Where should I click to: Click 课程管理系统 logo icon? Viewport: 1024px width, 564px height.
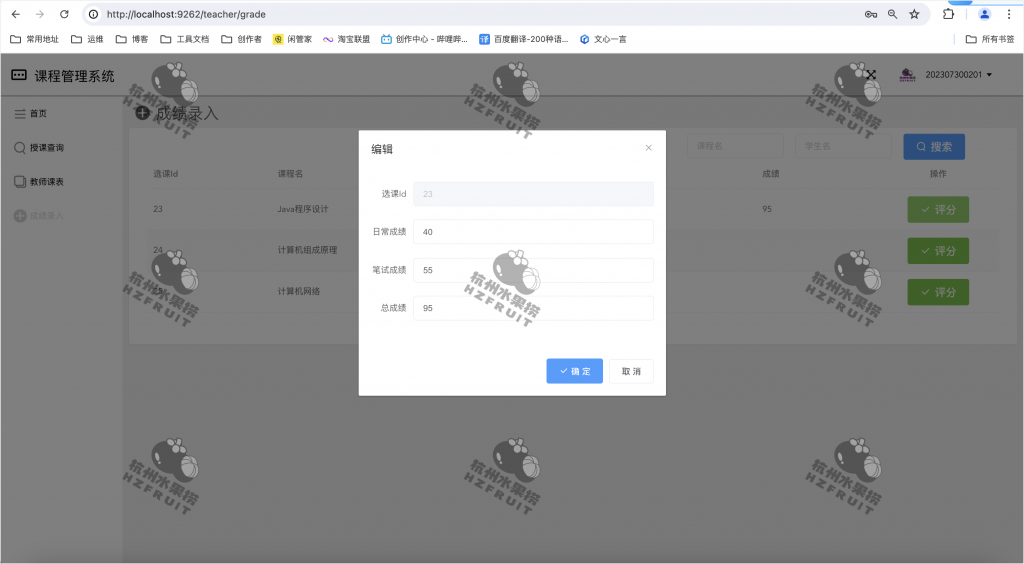pyautogui.click(x=19, y=75)
